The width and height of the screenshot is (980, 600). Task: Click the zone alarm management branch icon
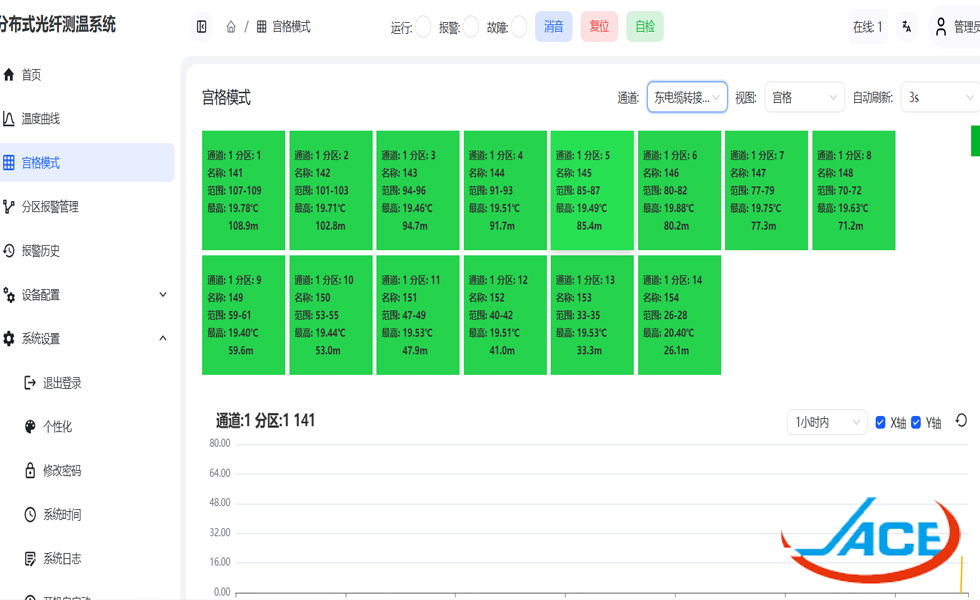pos(9,207)
